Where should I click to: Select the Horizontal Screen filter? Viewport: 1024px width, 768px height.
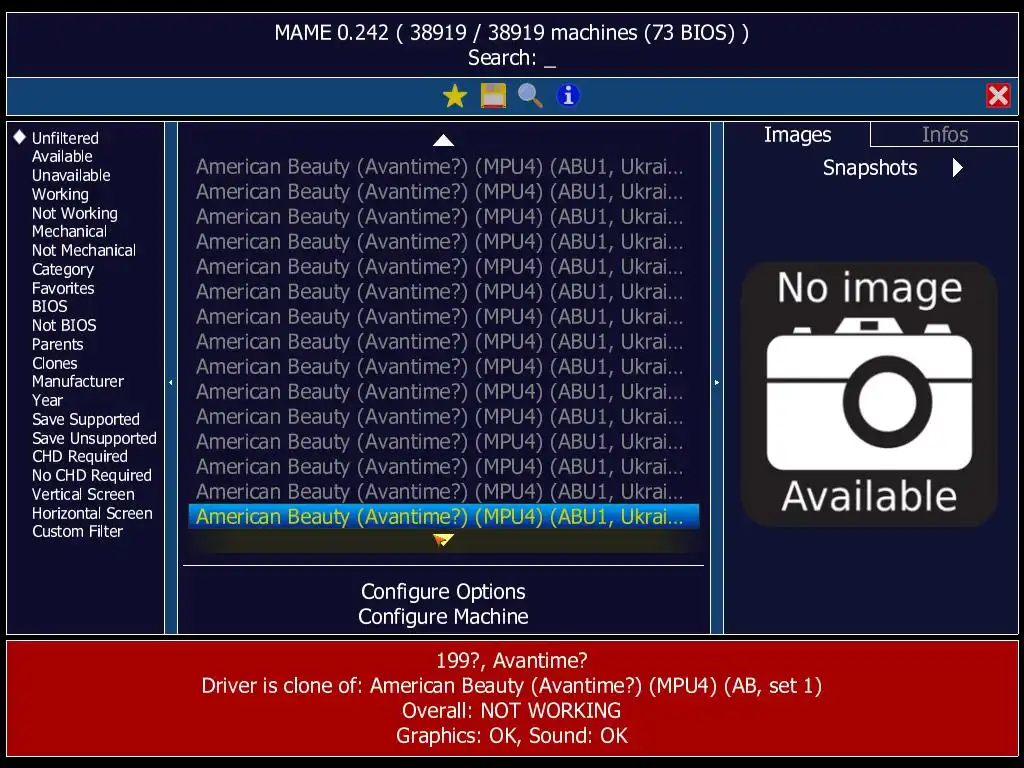point(92,514)
